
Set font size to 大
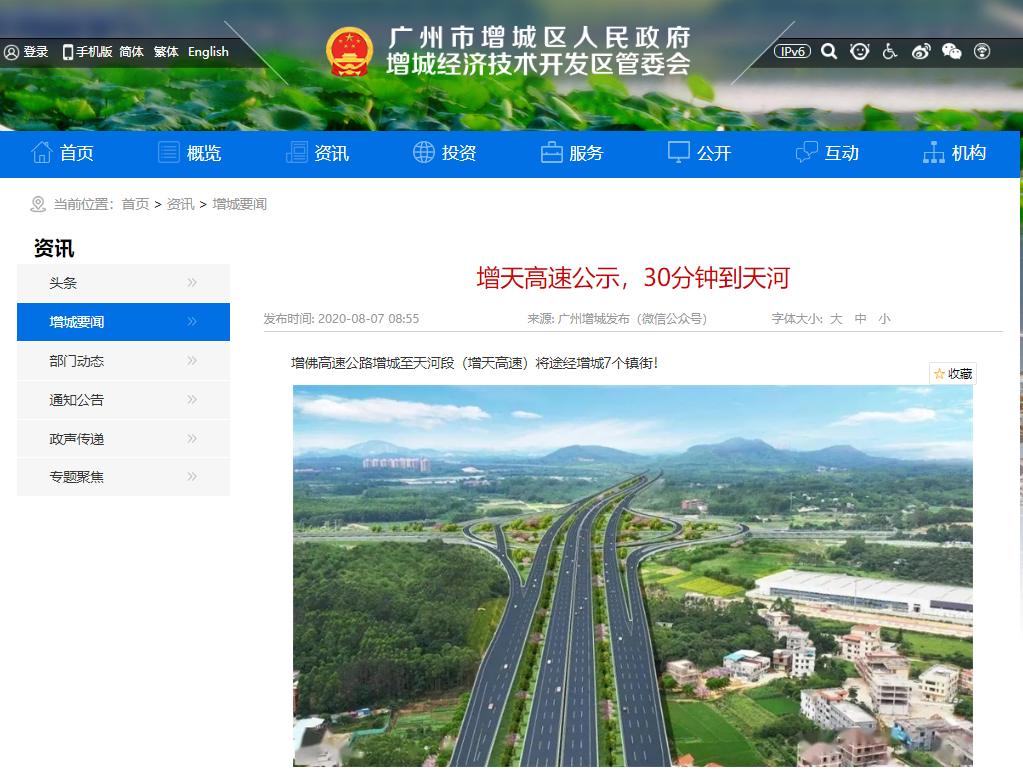click(836, 317)
